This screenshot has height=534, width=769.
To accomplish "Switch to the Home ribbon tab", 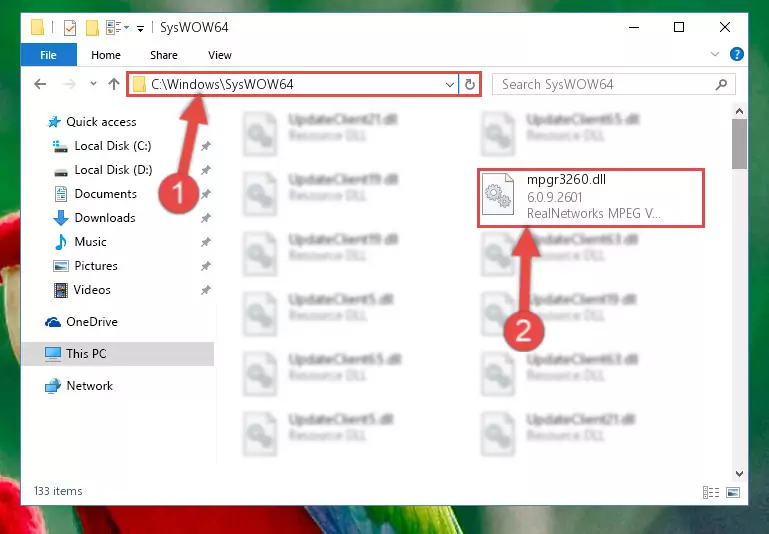I will click(x=106, y=55).
